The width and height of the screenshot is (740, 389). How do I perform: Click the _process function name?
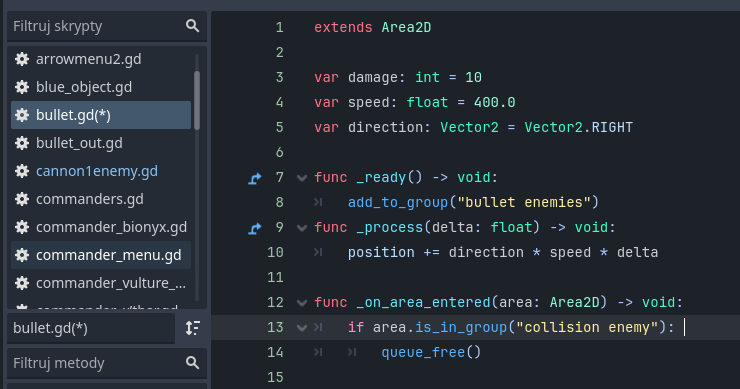pos(390,228)
